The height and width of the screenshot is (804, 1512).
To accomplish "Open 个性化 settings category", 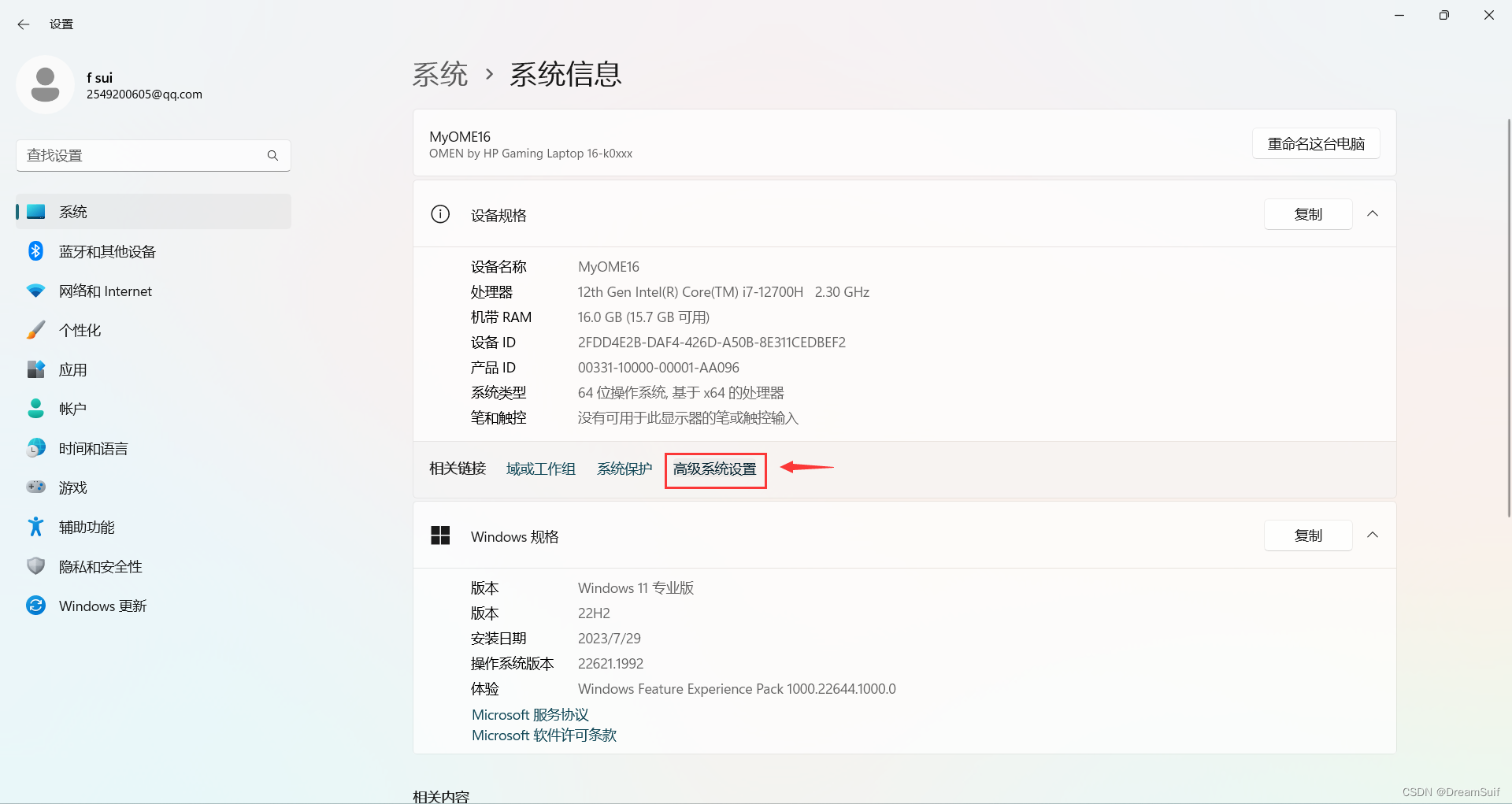I will click(154, 330).
